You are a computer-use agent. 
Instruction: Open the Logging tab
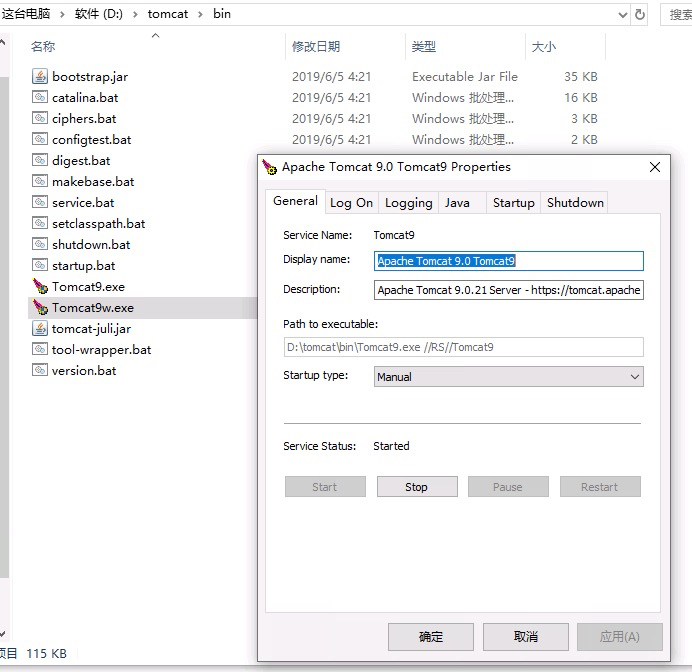tap(408, 203)
